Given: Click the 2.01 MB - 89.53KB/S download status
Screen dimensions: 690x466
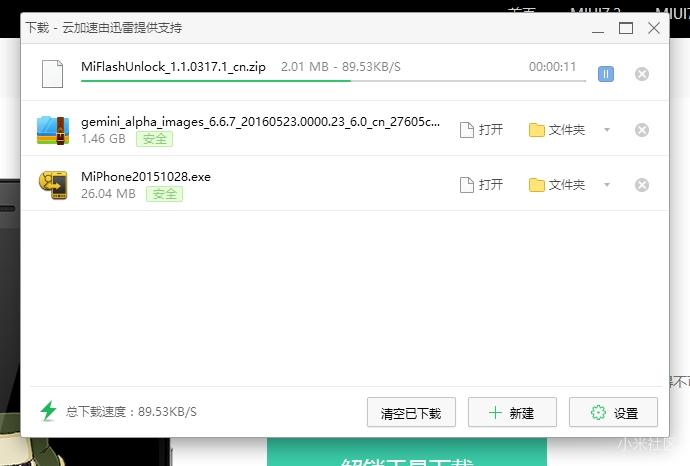Looking at the screenshot, I should coord(341,67).
